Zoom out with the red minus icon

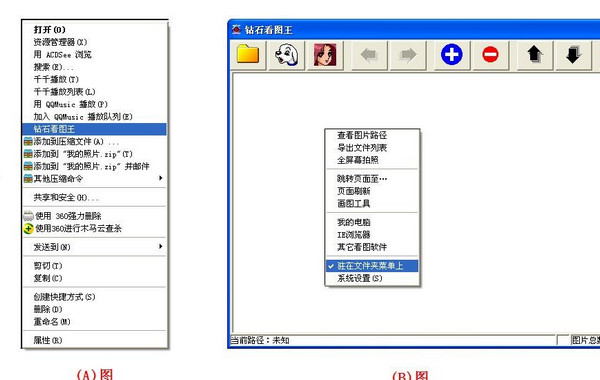[x=491, y=55]
